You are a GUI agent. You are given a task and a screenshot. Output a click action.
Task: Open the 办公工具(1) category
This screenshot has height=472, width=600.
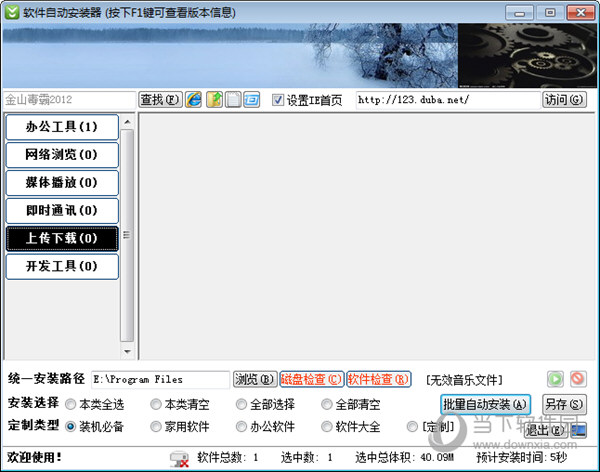pos(62,127)
